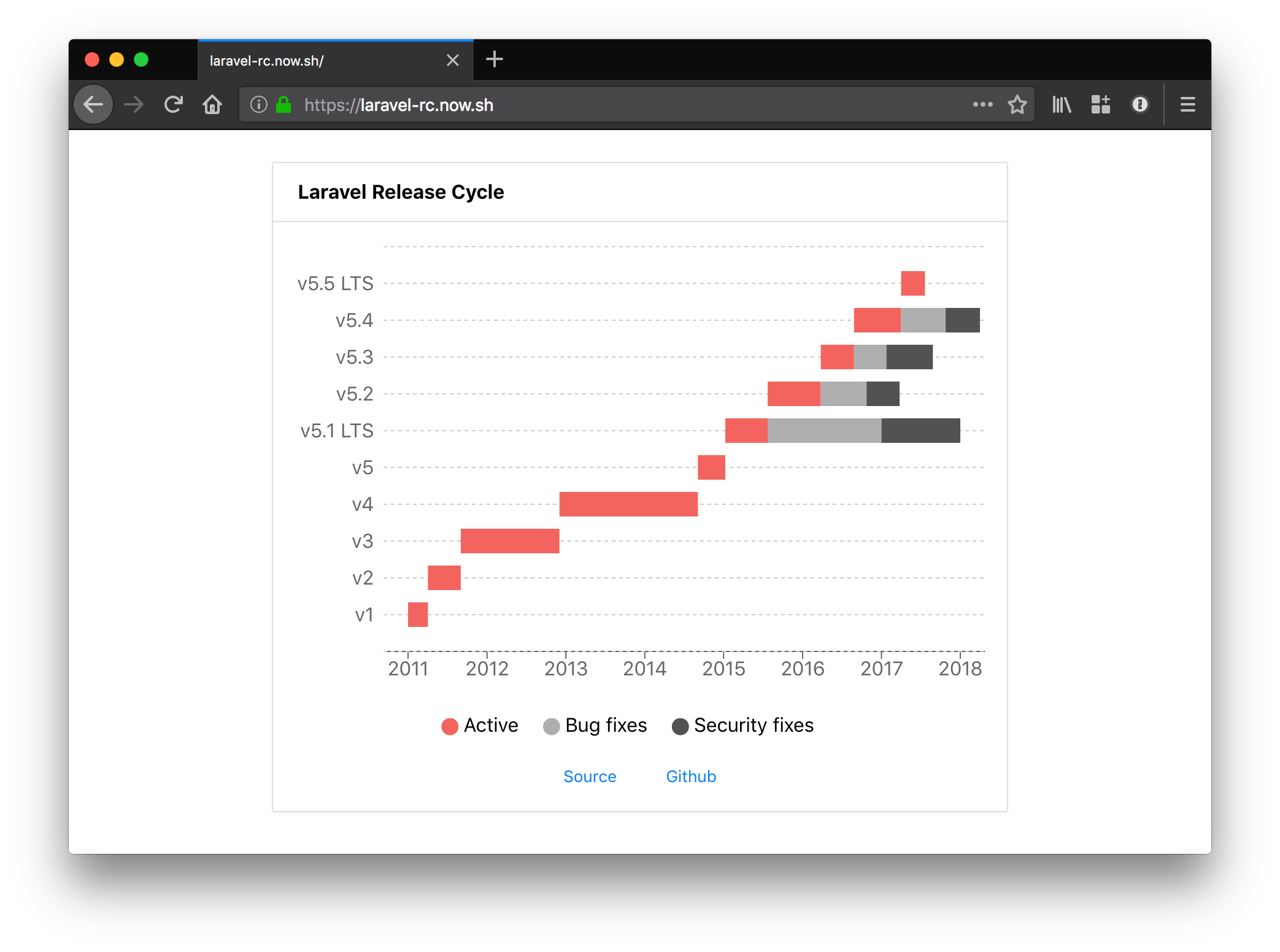Screen dimensions: 1280x952
Task: Click the browser back arrow button
Action: [93, 105]
